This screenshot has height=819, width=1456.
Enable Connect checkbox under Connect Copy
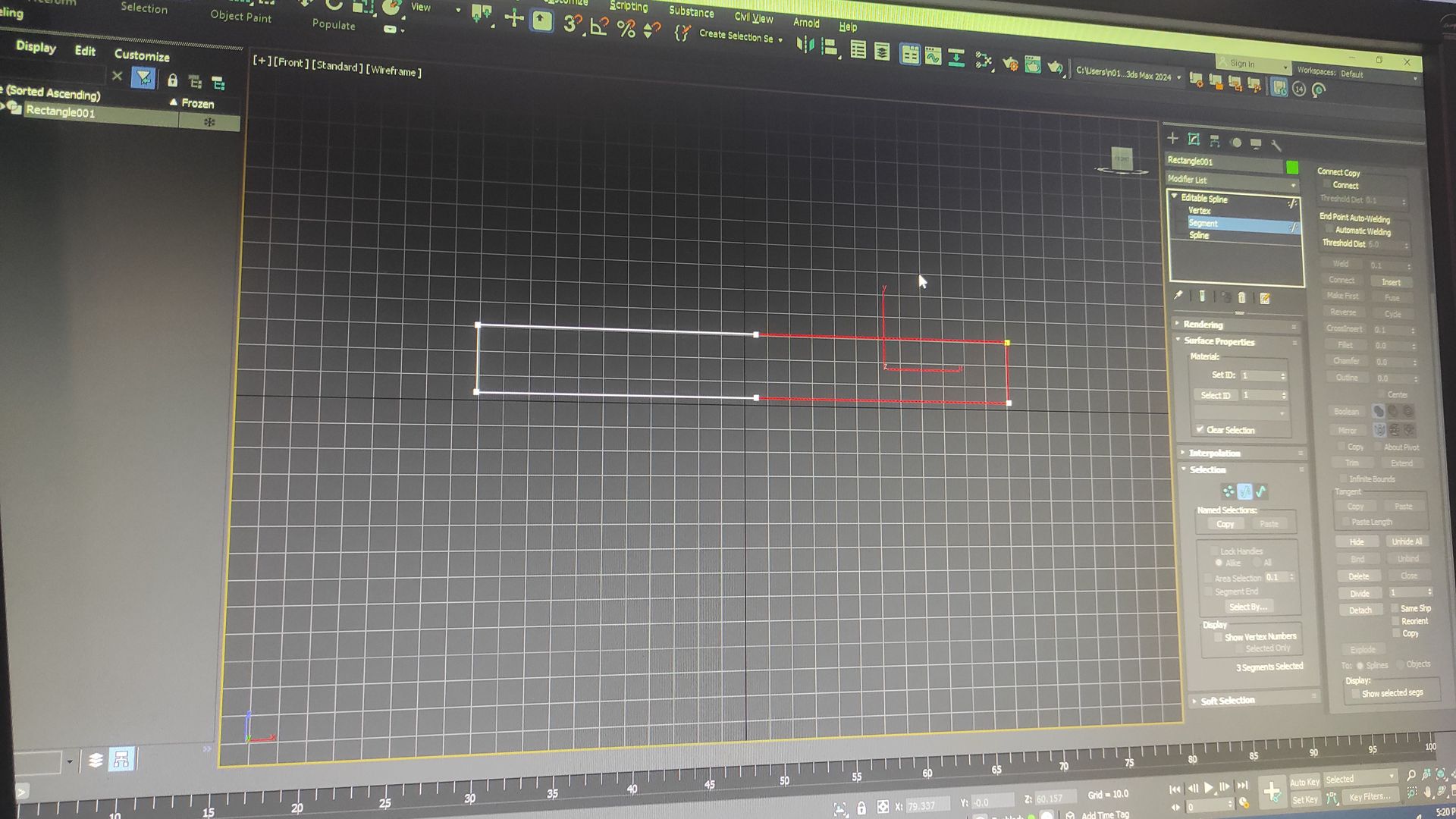coord(1327,184)
